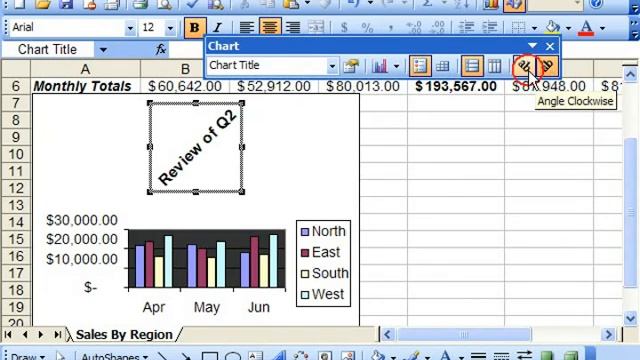
Task: Toggle Angle Counterclockwise text button
Action: [x=547, y=66]
